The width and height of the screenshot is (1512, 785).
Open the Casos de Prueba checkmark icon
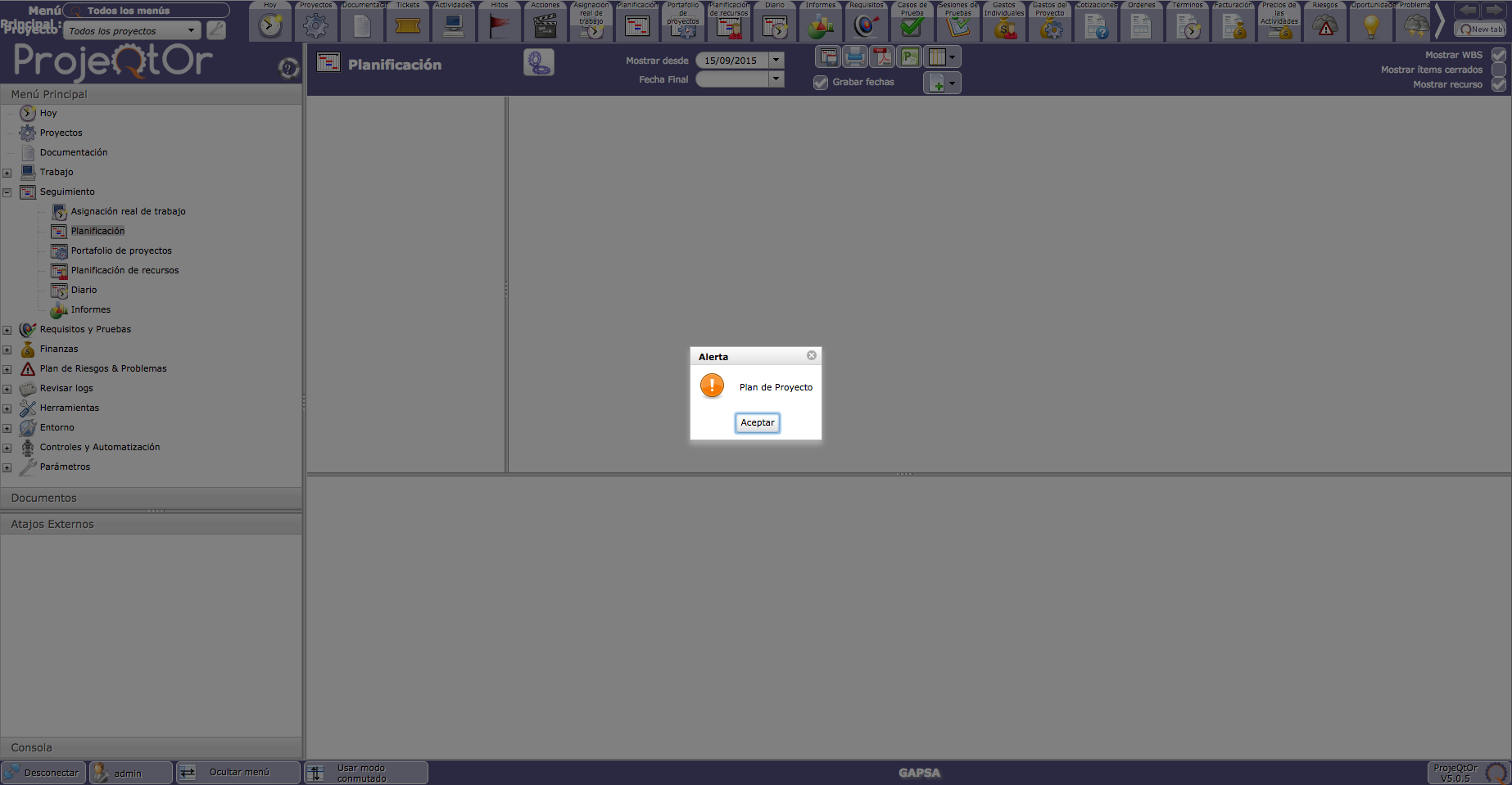click(912, 28)
